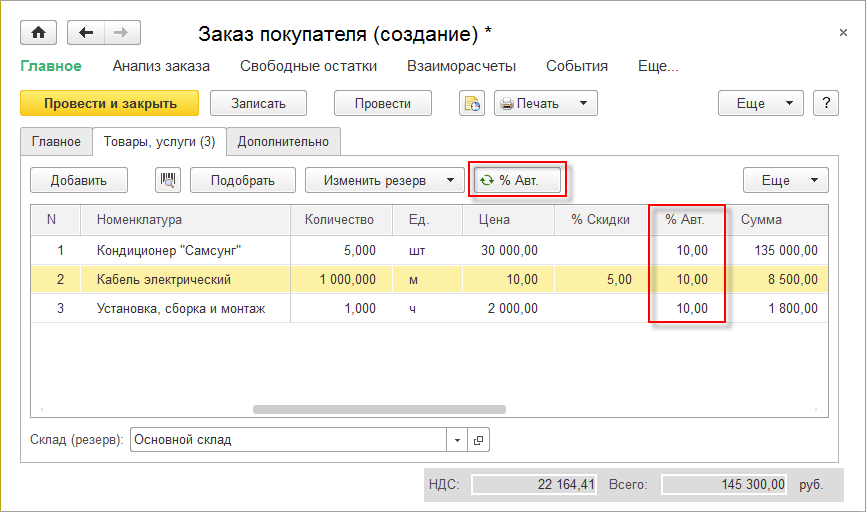This screenshot has height=512, width=866.
Task: Click the open icon beside Основной склад
Action: tap(478, 440)
